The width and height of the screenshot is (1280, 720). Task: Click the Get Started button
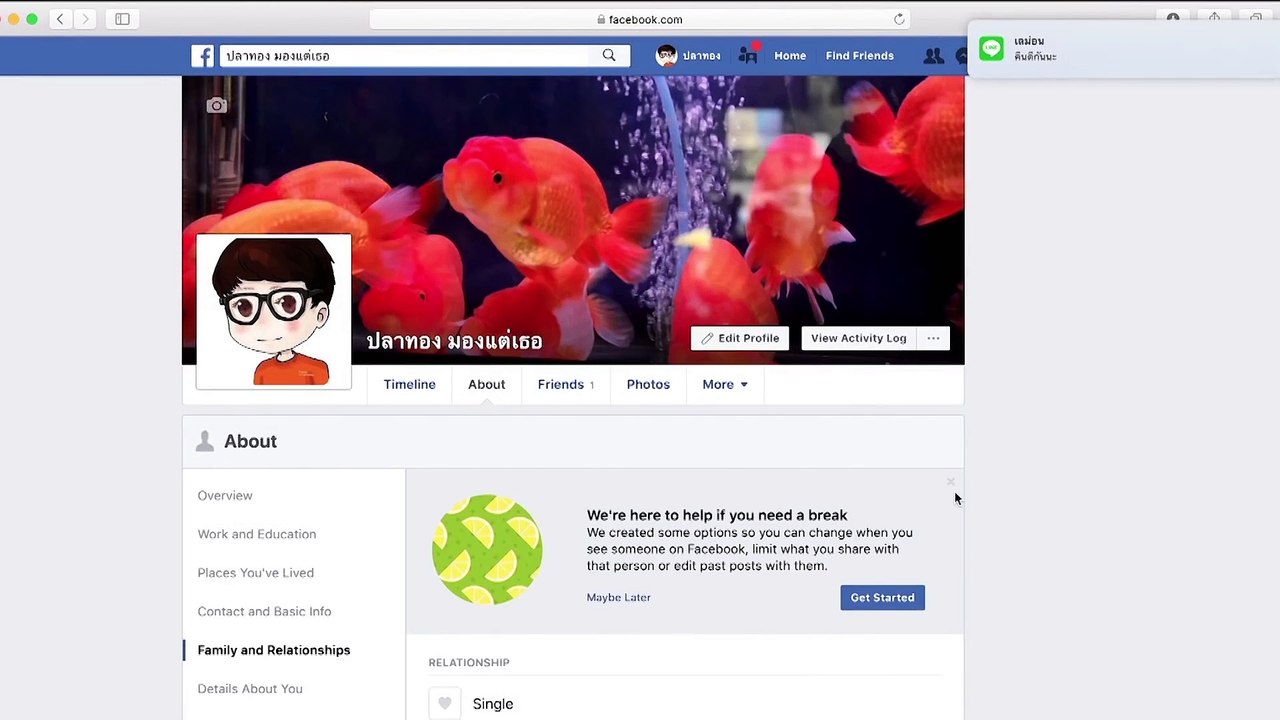(882, 598)
